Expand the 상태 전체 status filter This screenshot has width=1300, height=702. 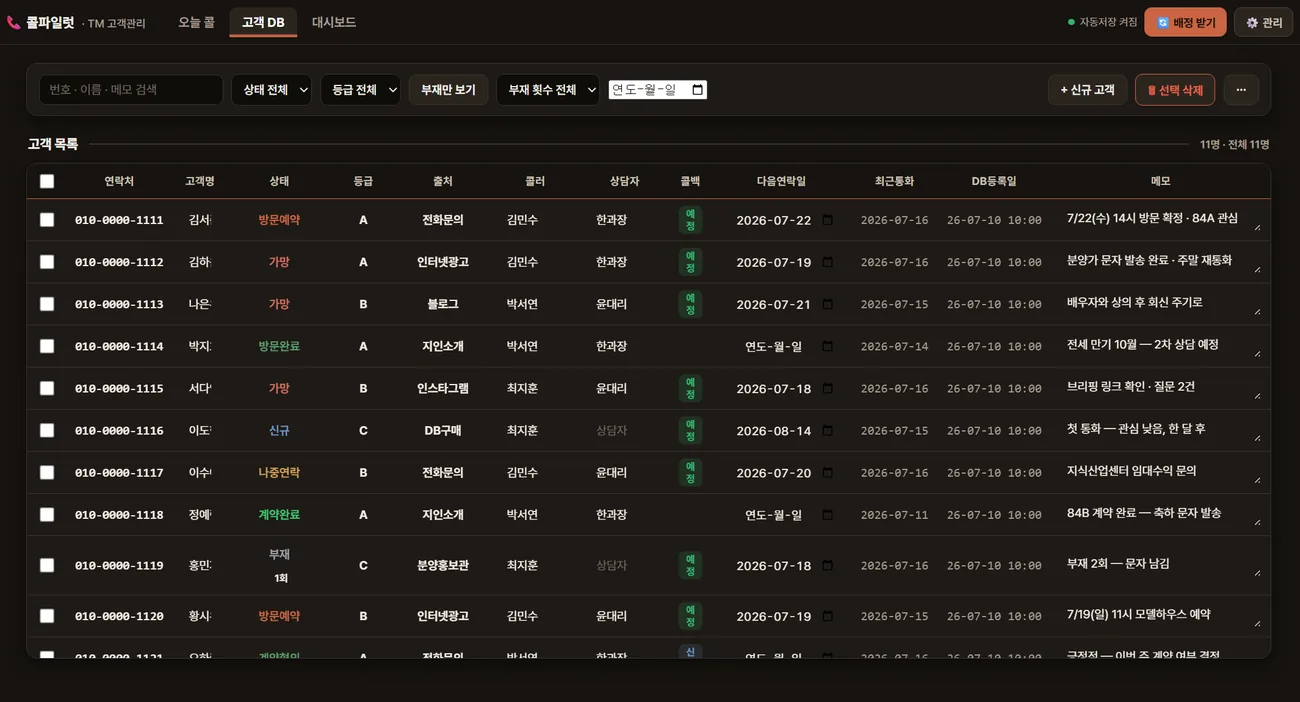271,90
